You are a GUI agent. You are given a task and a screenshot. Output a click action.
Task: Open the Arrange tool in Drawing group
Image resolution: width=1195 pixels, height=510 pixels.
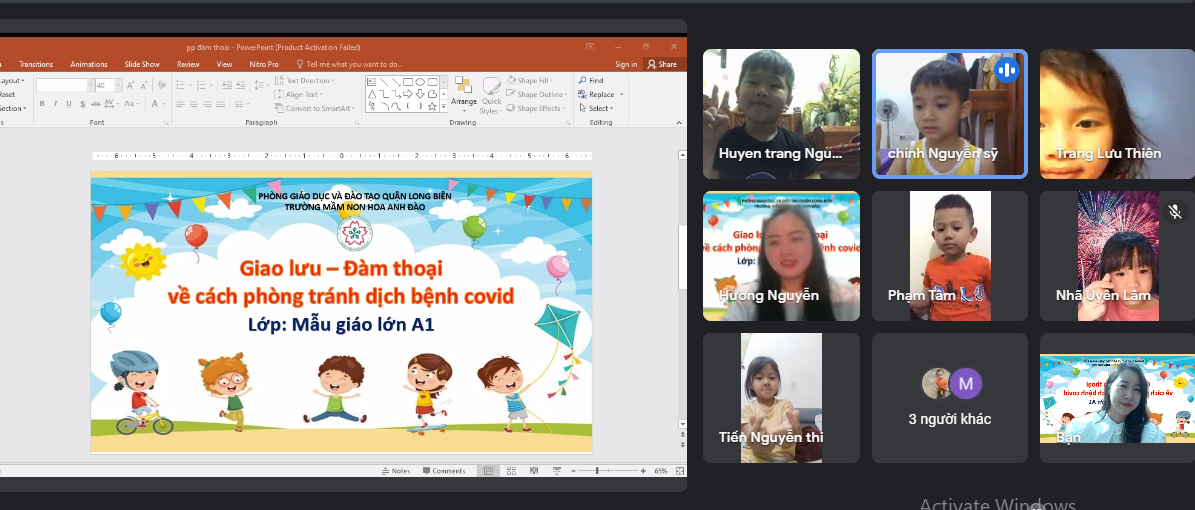[463, 91]
